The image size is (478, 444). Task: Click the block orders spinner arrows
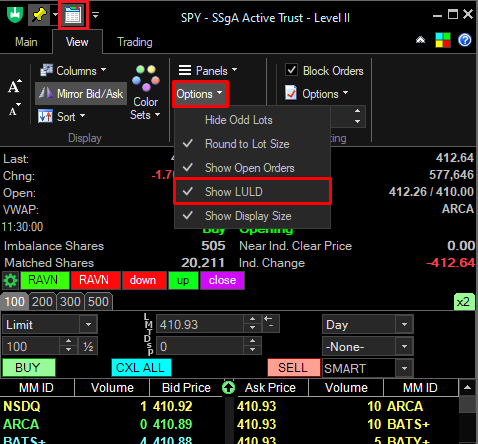pyautogui.click(x=357, y=116)
